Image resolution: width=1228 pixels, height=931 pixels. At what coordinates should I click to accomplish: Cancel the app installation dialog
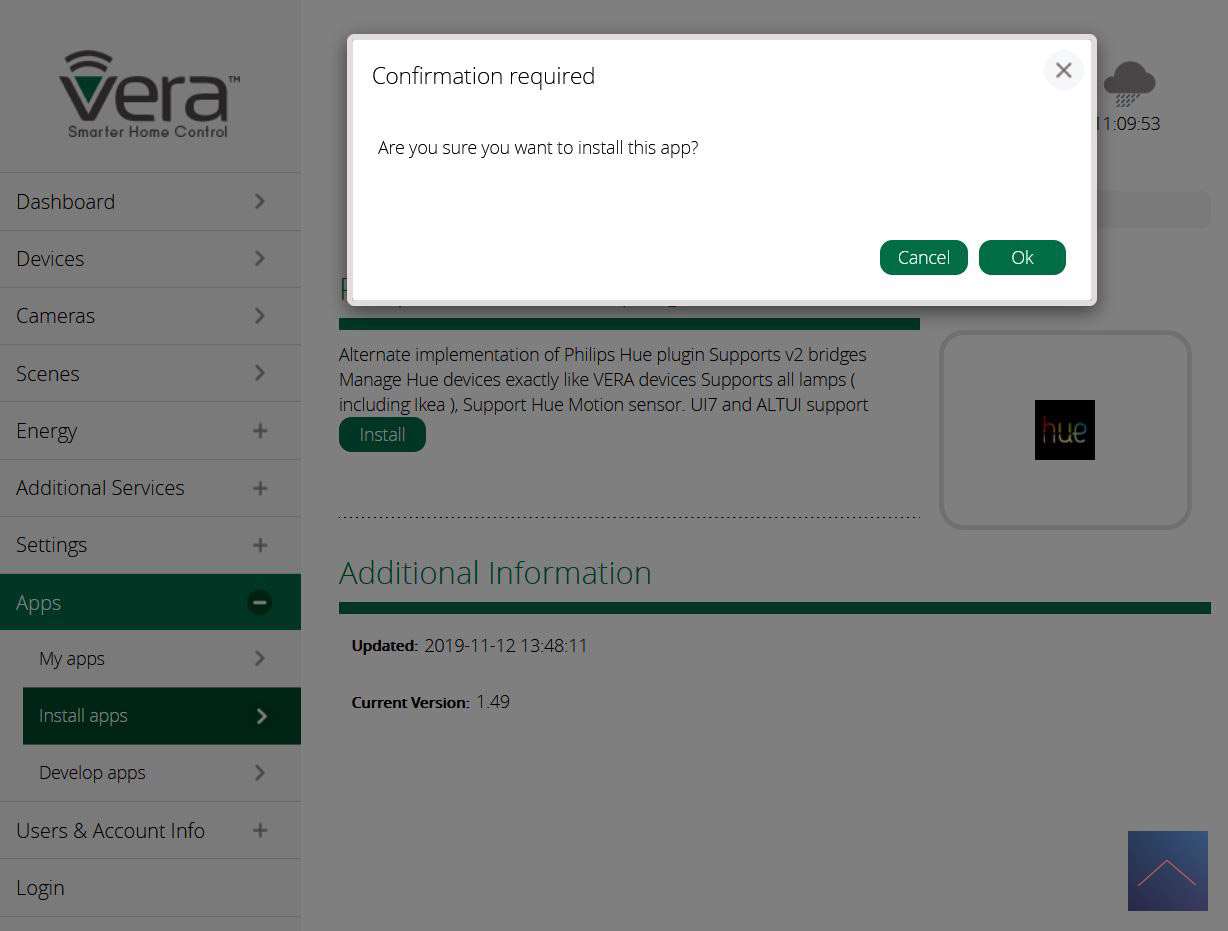(923, 257)
